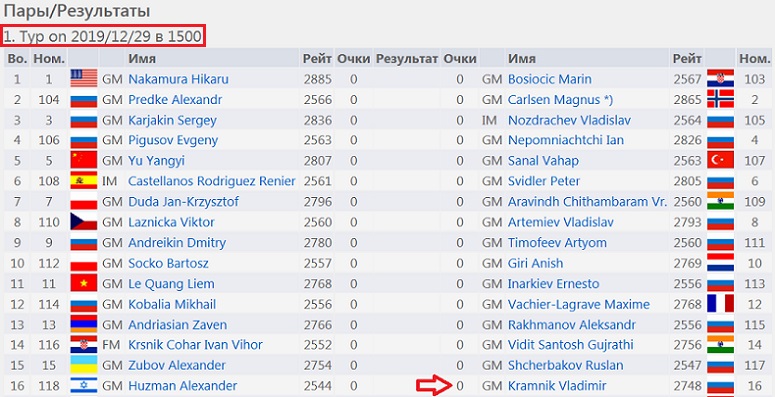Screen dimensions: 775x397
Task: Click Spain flag beside Castellanos Rodriguez Renier
Action: (x=84, y=181)
